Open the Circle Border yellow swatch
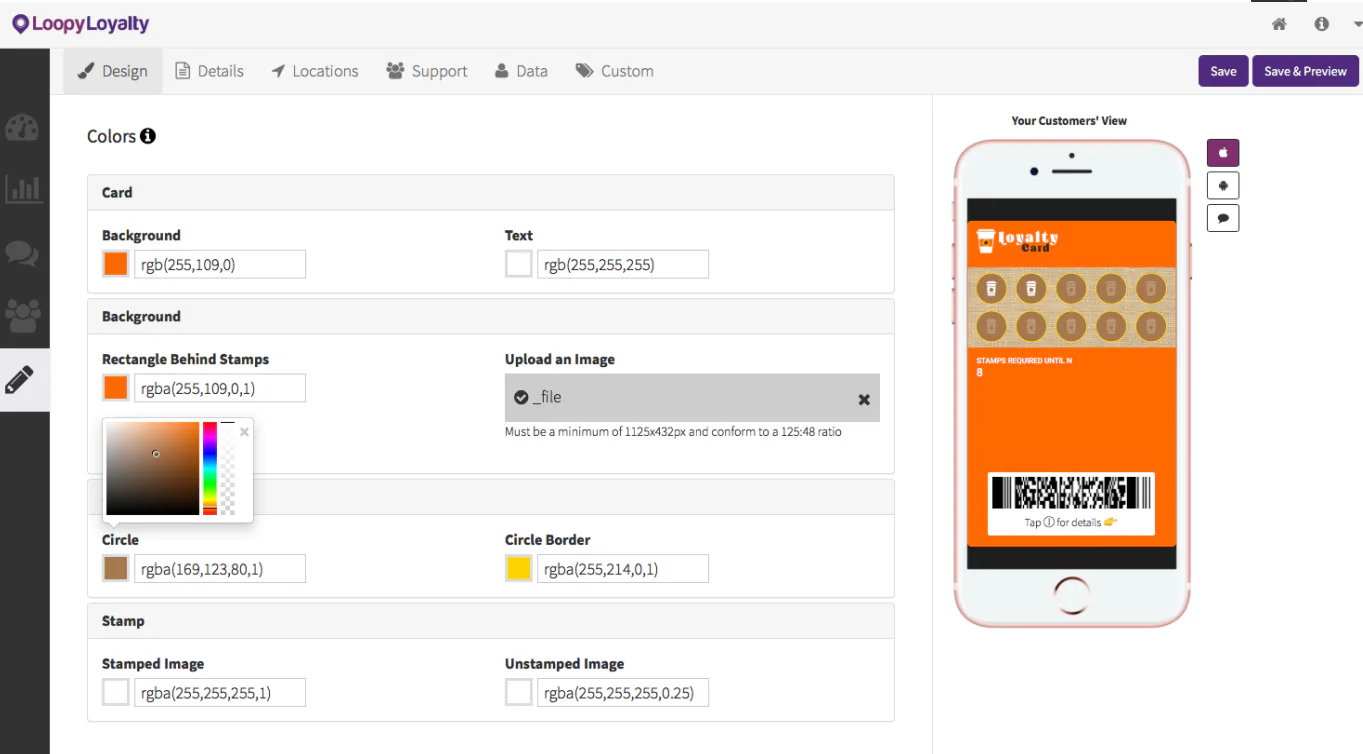The image size is (1363, 754). tap(519, 569)
